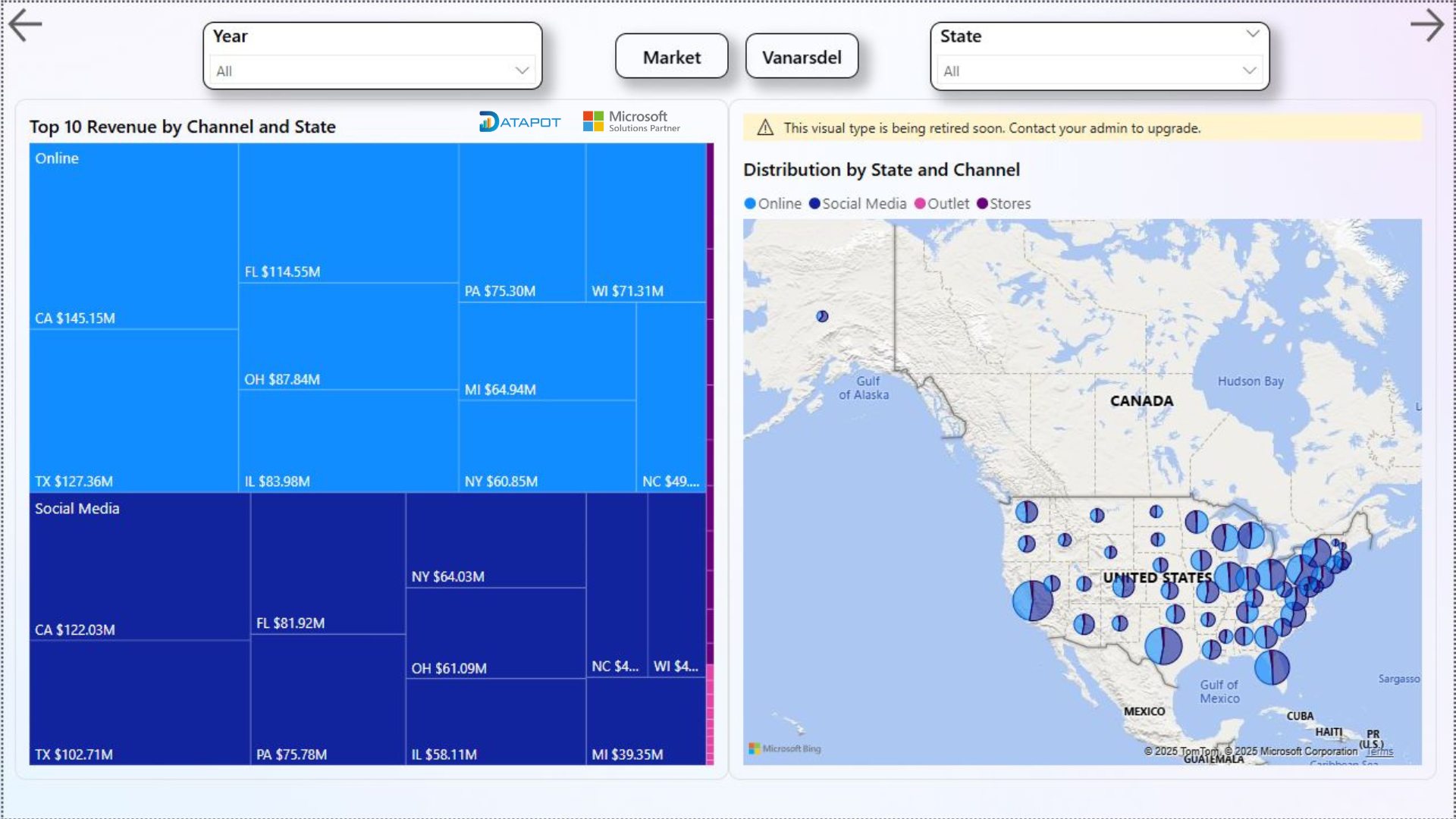Click the Alaska pie marker on map
Image resolution: width=1456 pixels, height=819 pixels.
pos(822,316)
